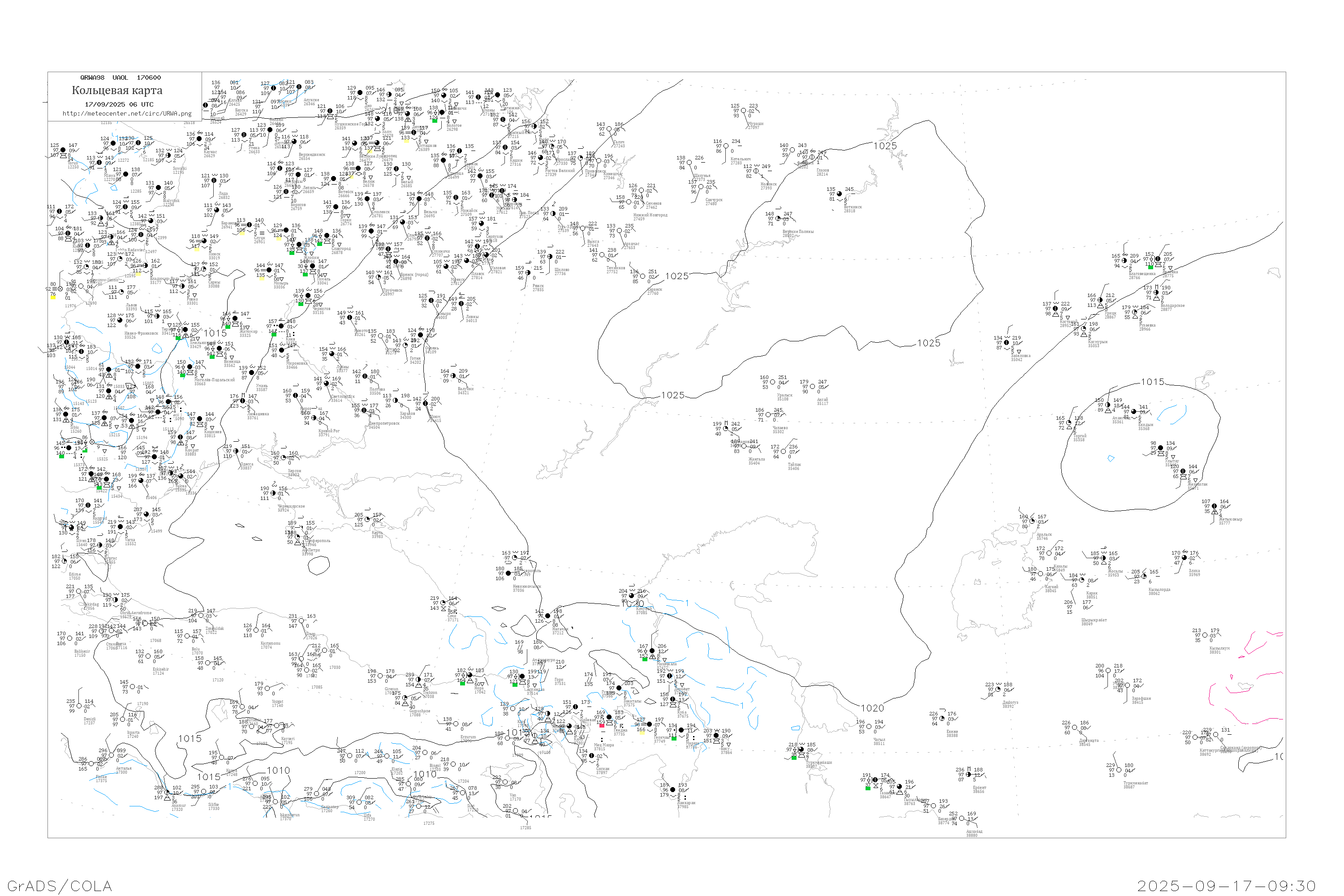Select the Володарское 28877 station circle
This screenshot has width=1344, height=896.
[x=1156, y=293]
